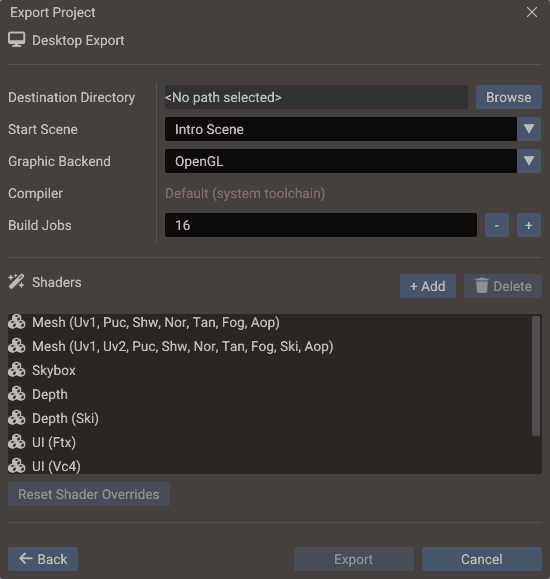Click the Start Scene label
Viewport: 550px width, 579px height.
pyautogui.click(x=43, y=129)
